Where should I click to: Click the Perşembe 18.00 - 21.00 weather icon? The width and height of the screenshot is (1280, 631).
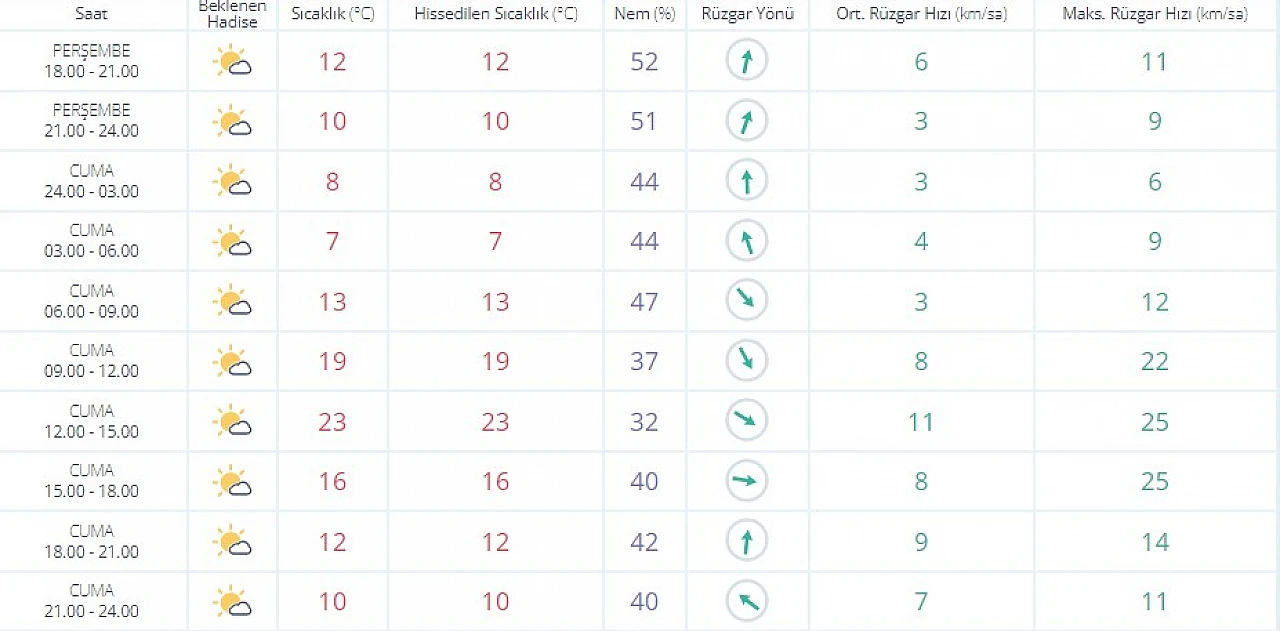(232, 63)
